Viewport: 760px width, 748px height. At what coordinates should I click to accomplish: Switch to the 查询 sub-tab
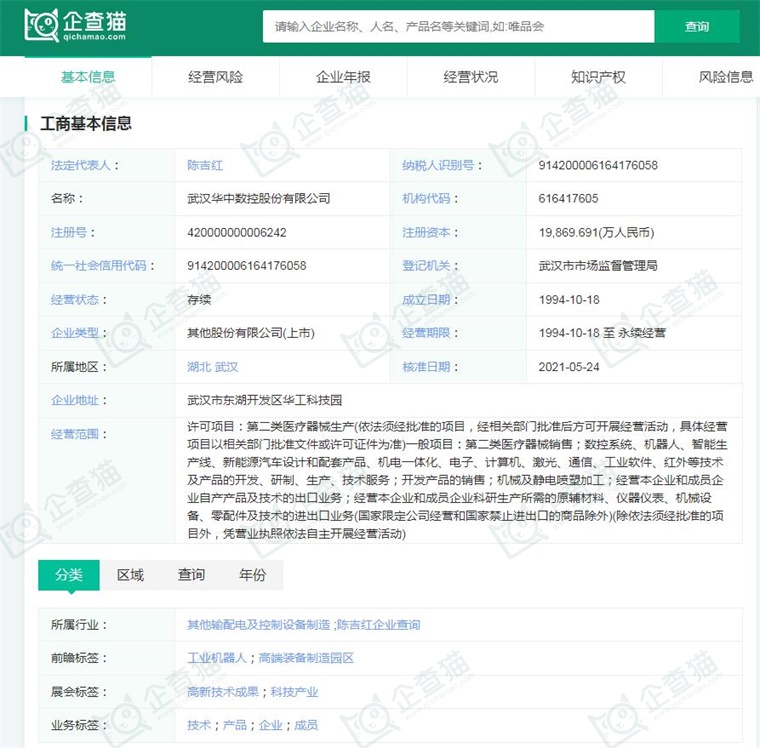point(191,575)
